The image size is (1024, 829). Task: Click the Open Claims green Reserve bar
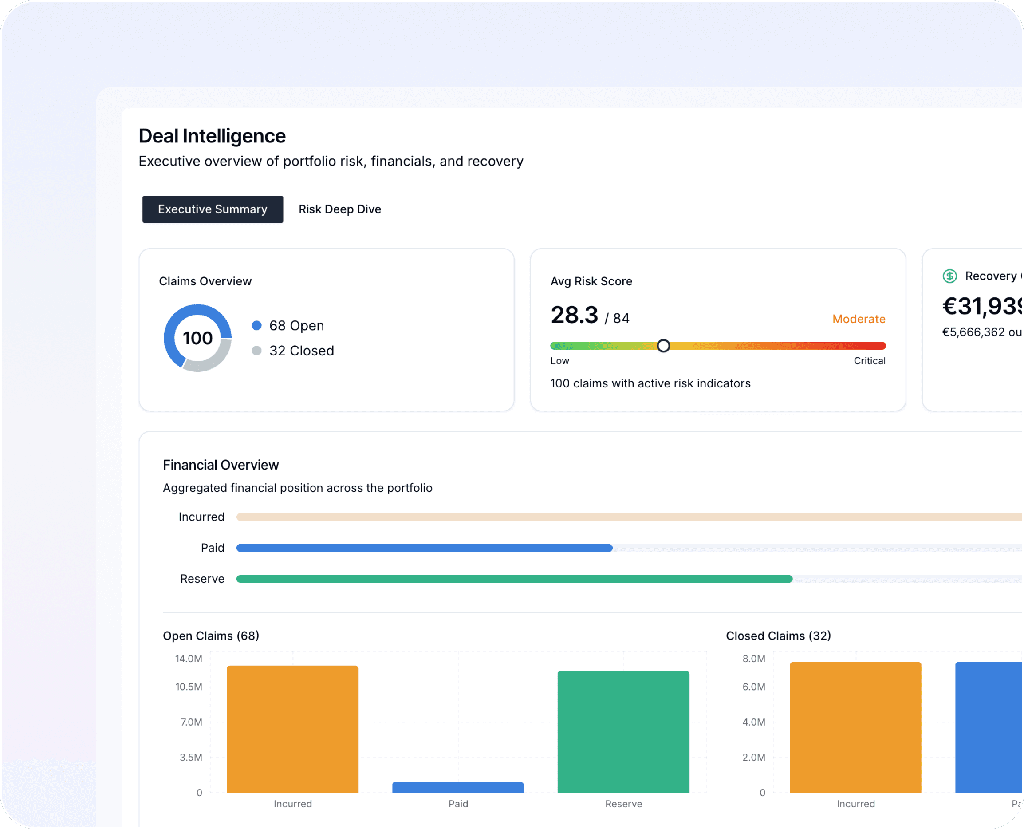pos(624,732)
